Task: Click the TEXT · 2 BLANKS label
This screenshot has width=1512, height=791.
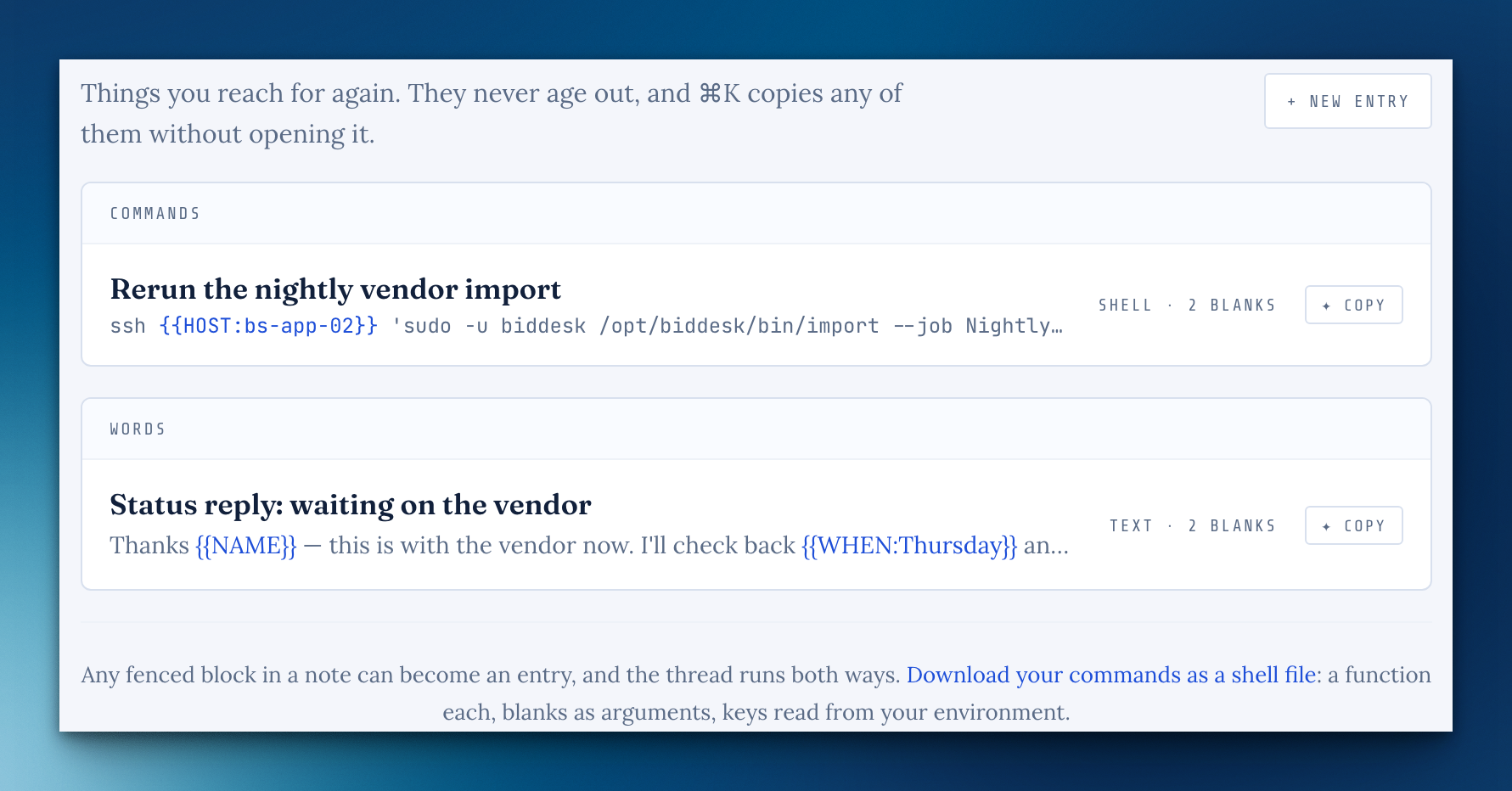Action: pos(1193,525)
